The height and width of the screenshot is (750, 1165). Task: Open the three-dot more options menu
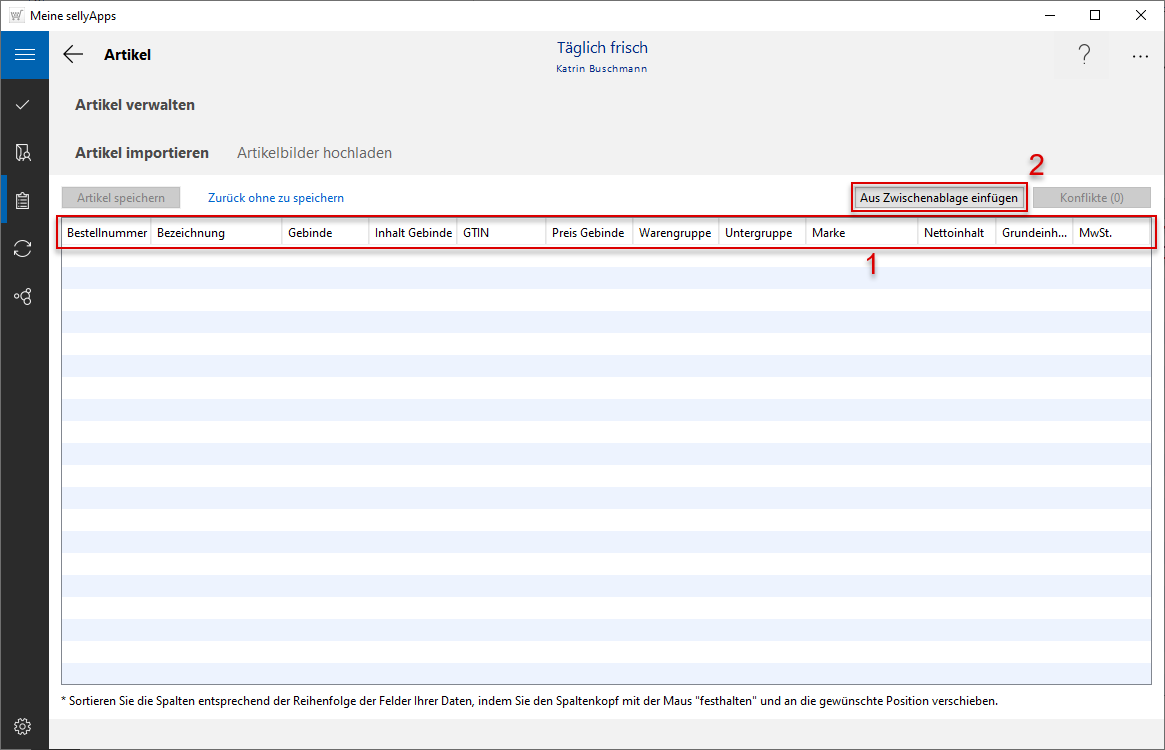pyautogui.click(x=1140, y=57)
